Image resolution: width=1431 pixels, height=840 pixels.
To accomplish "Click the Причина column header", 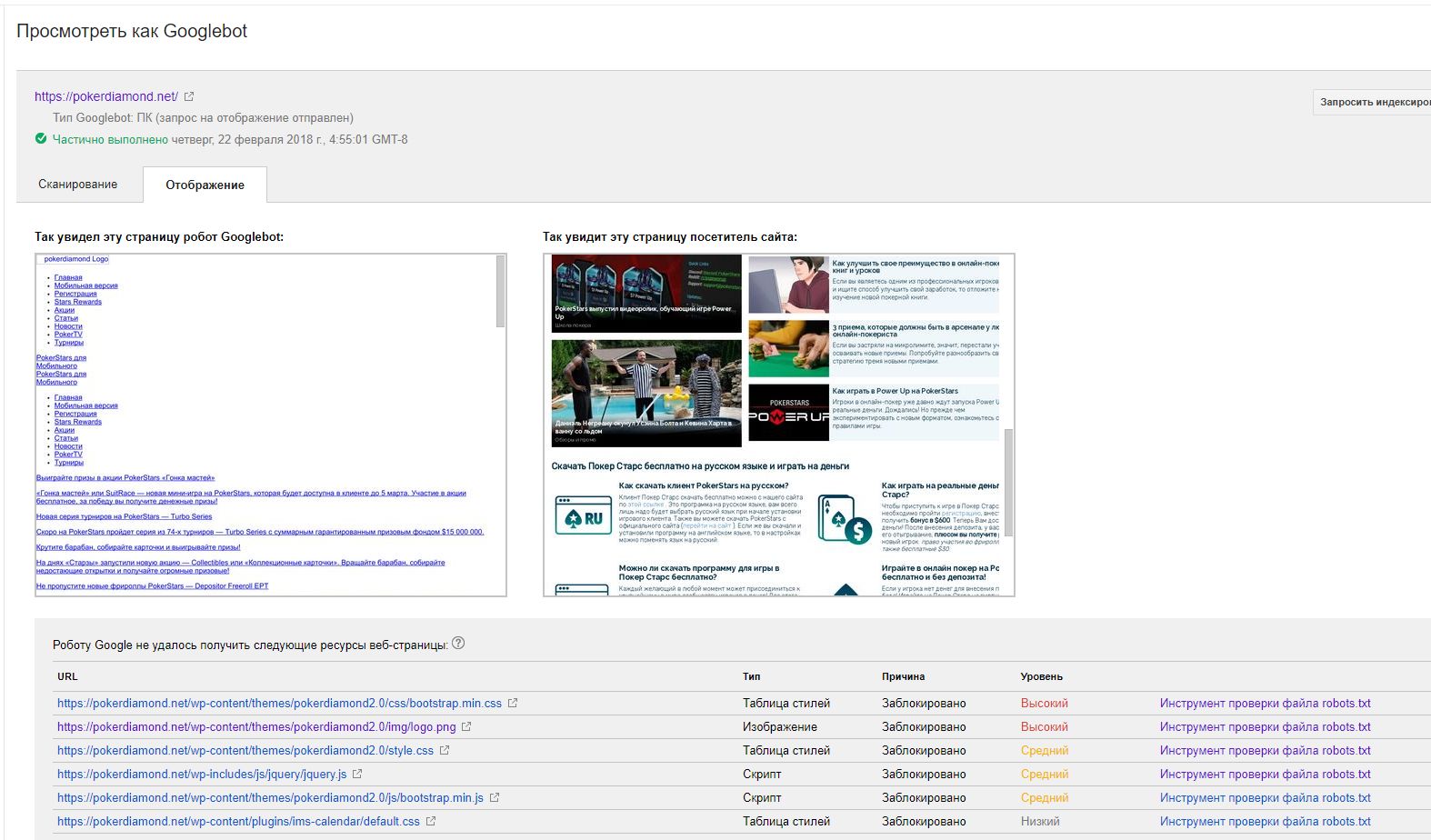I will click(x=903, y=676).
